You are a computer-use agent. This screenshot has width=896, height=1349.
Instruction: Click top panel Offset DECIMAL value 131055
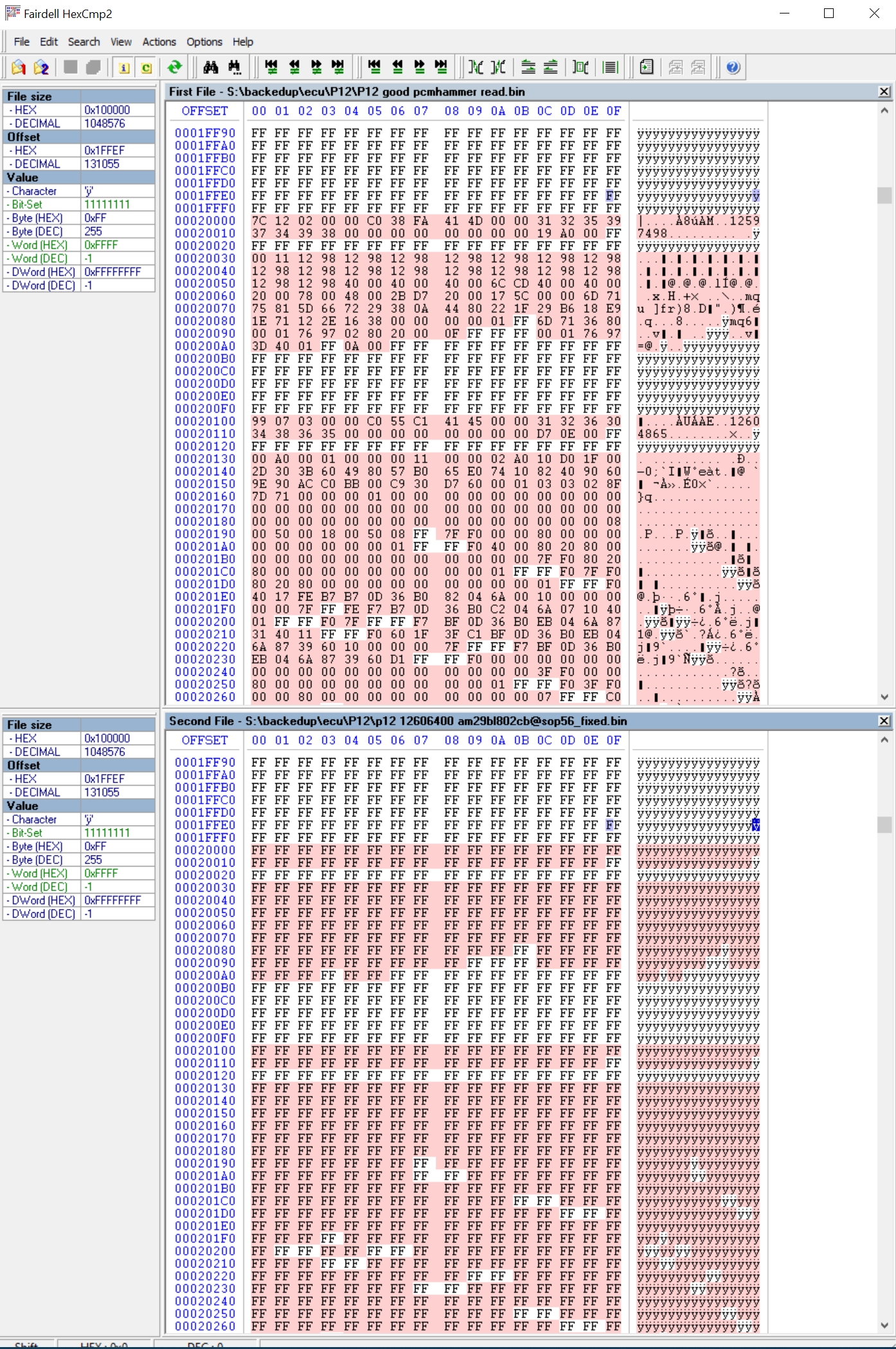[x=118, y=164]
